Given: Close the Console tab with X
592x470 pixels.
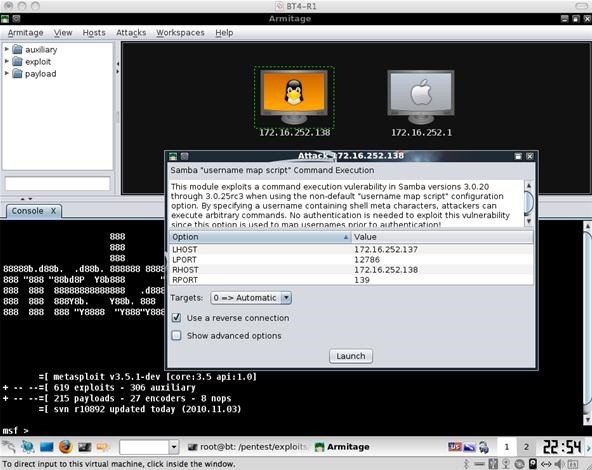Looking at the screenshot, I should [x=54, y=211].
